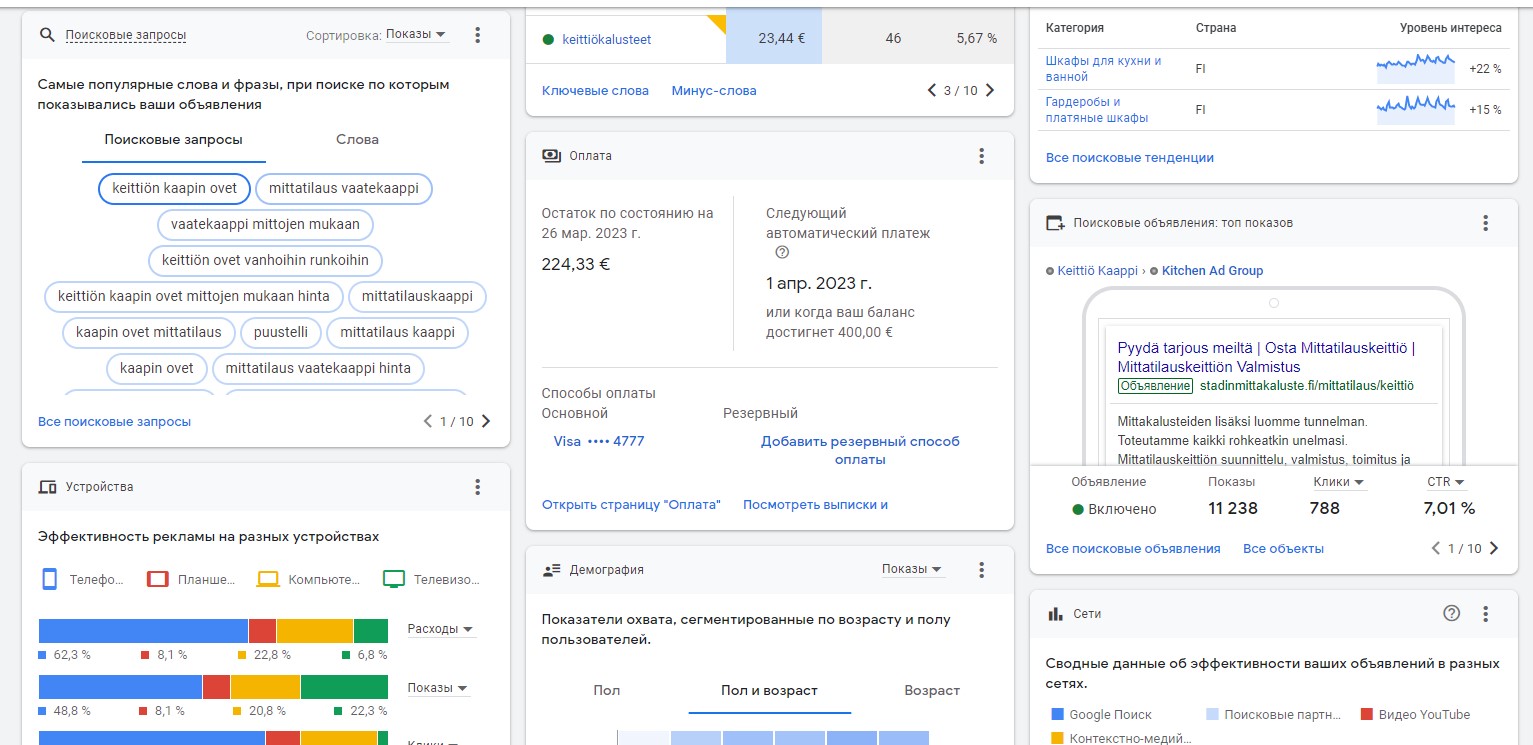This screenshot has width=1533, height=745.
Task: Open the Сортировка: Показы dropdown
Action: 417,35
